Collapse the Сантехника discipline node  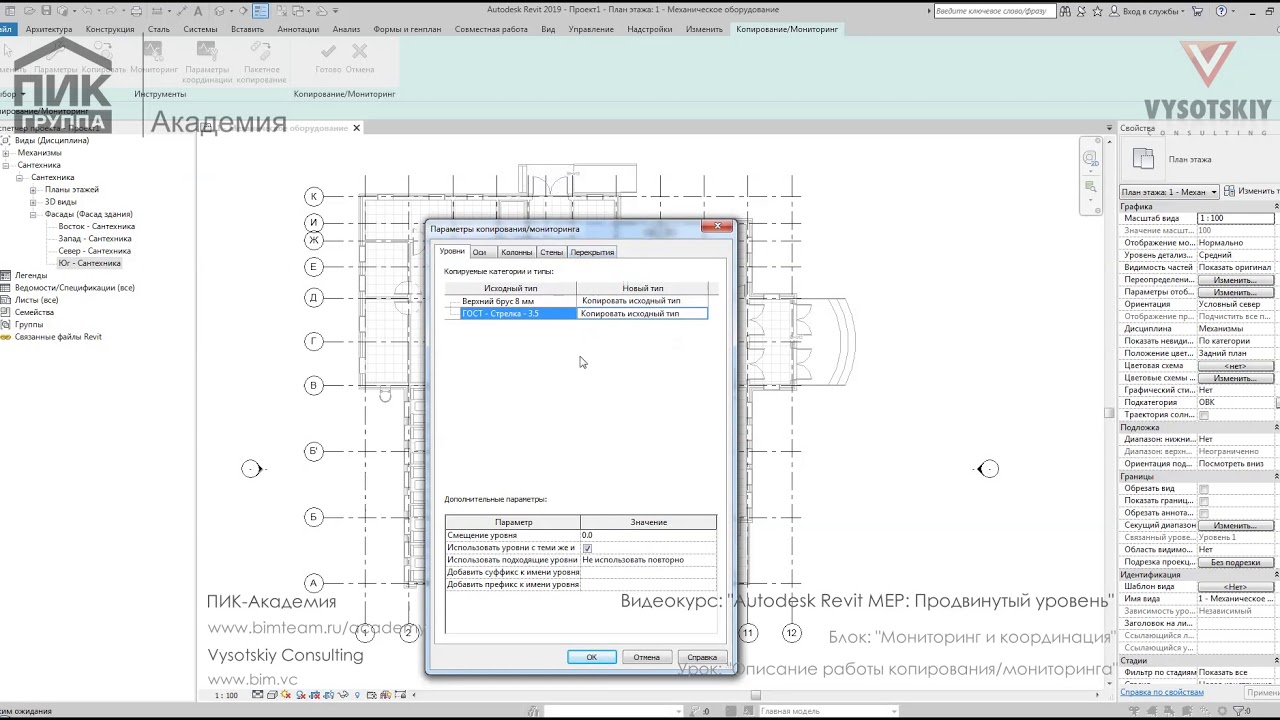[x=6, y=165]
